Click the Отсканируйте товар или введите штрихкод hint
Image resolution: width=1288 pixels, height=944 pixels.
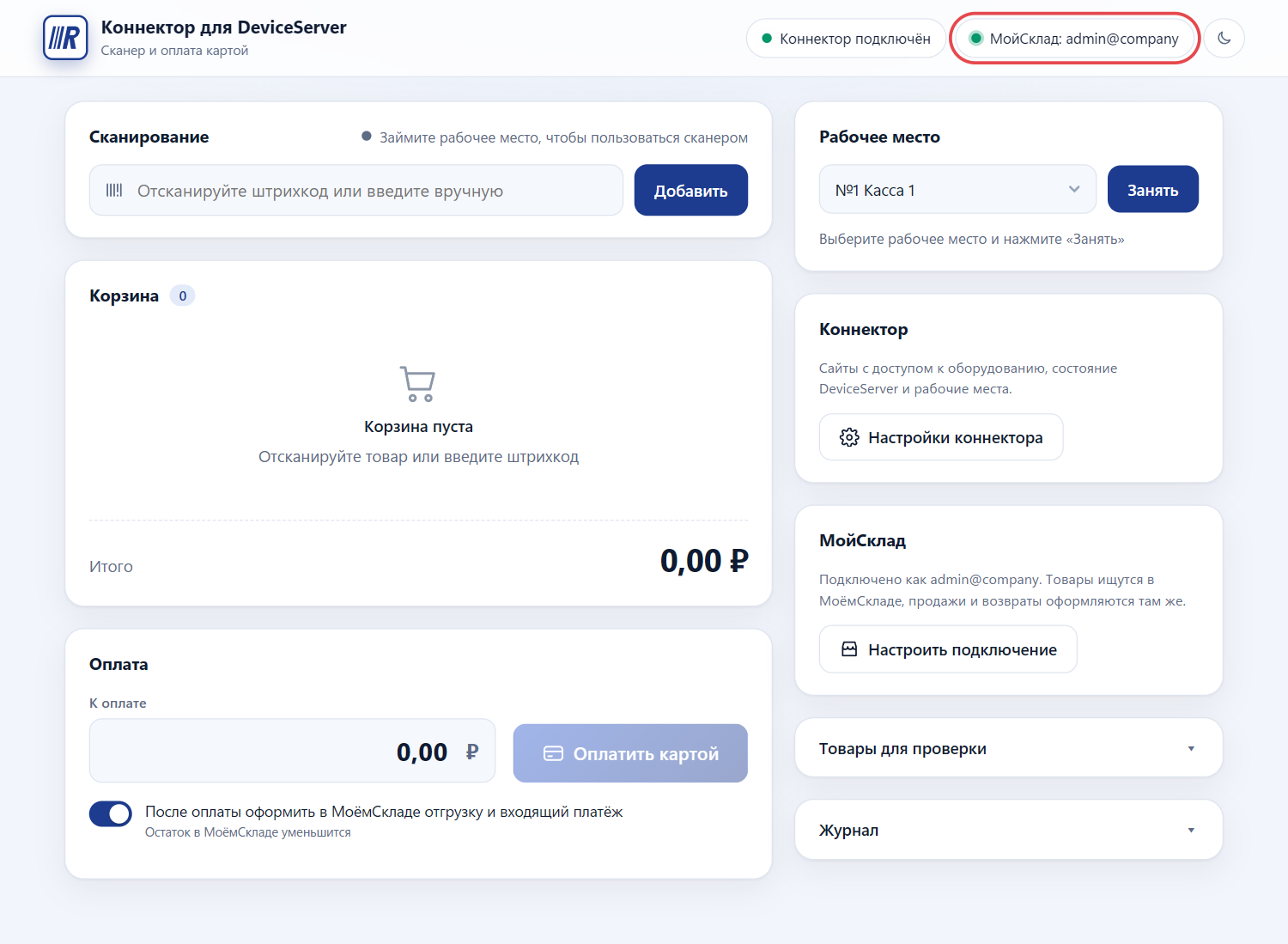[x=418, y=457]
